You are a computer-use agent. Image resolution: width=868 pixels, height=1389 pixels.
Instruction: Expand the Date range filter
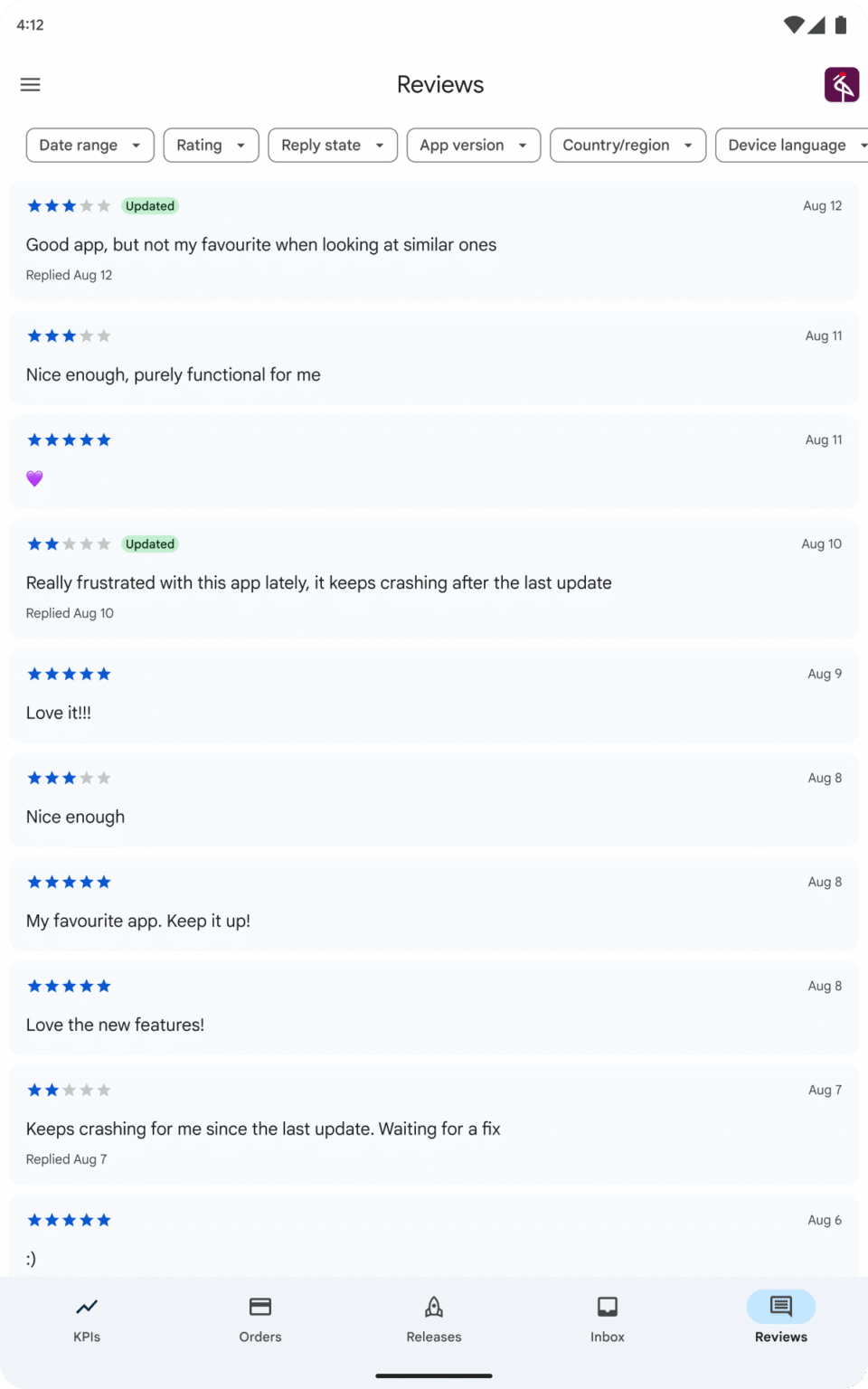(x=90, y=145)
